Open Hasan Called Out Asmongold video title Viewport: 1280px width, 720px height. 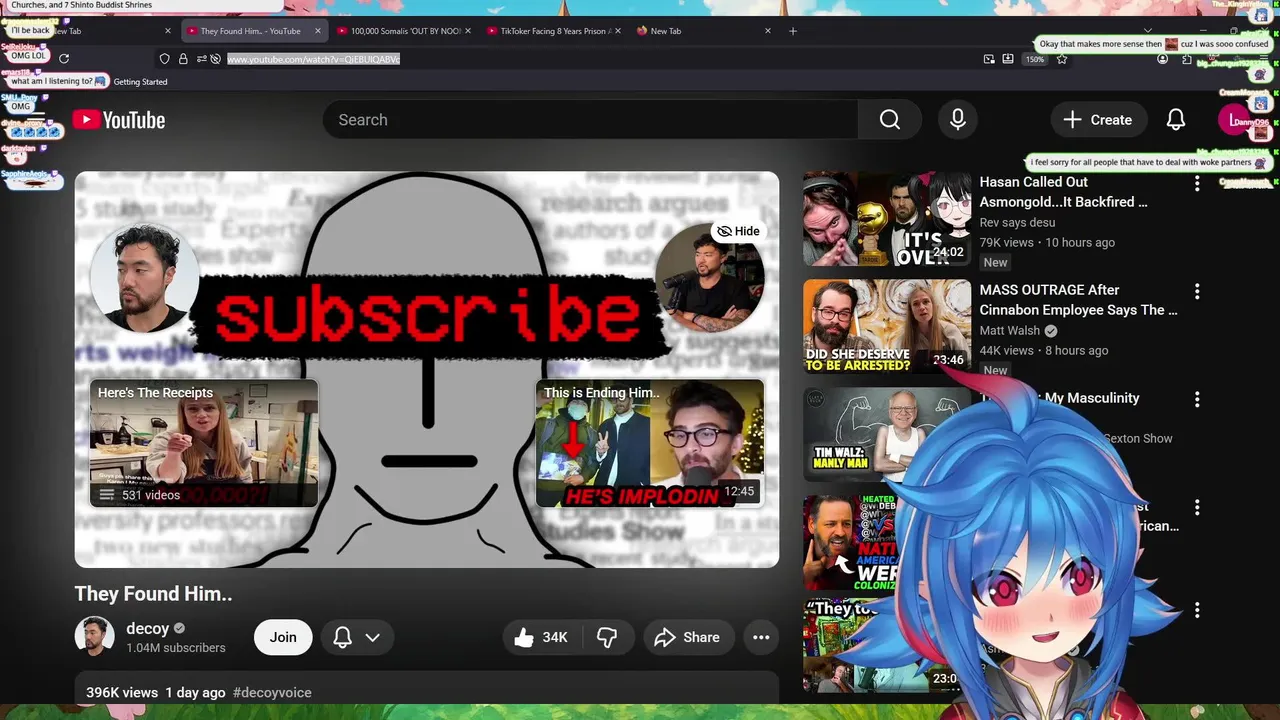(x=1064, y=192)
